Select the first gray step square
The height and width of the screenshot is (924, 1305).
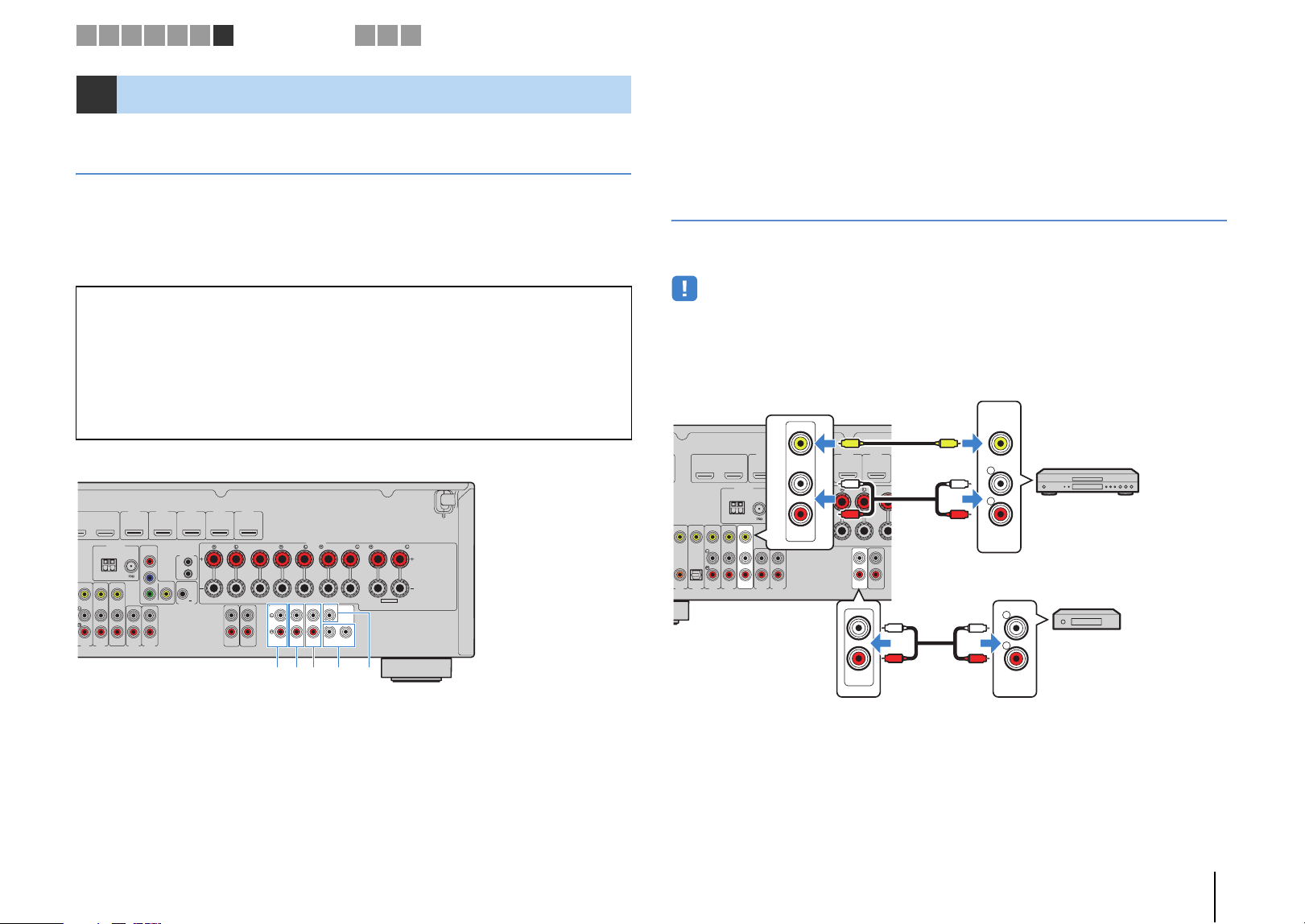(87, 35)
